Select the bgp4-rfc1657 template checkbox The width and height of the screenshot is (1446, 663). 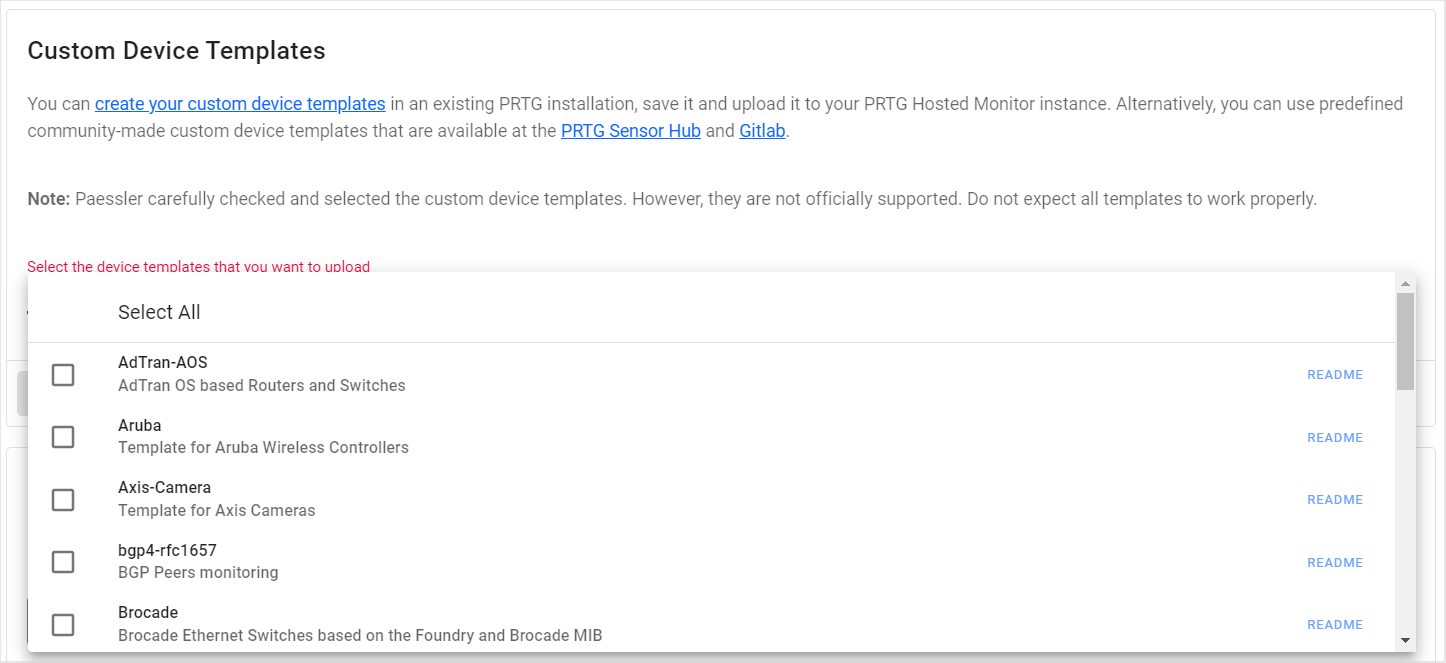pos(63,562)
